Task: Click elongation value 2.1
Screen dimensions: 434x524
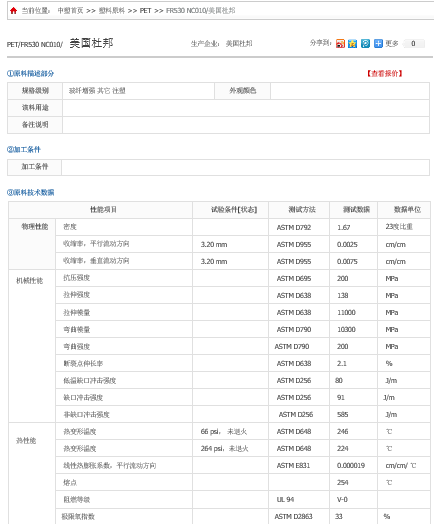Action: [341, 364]
